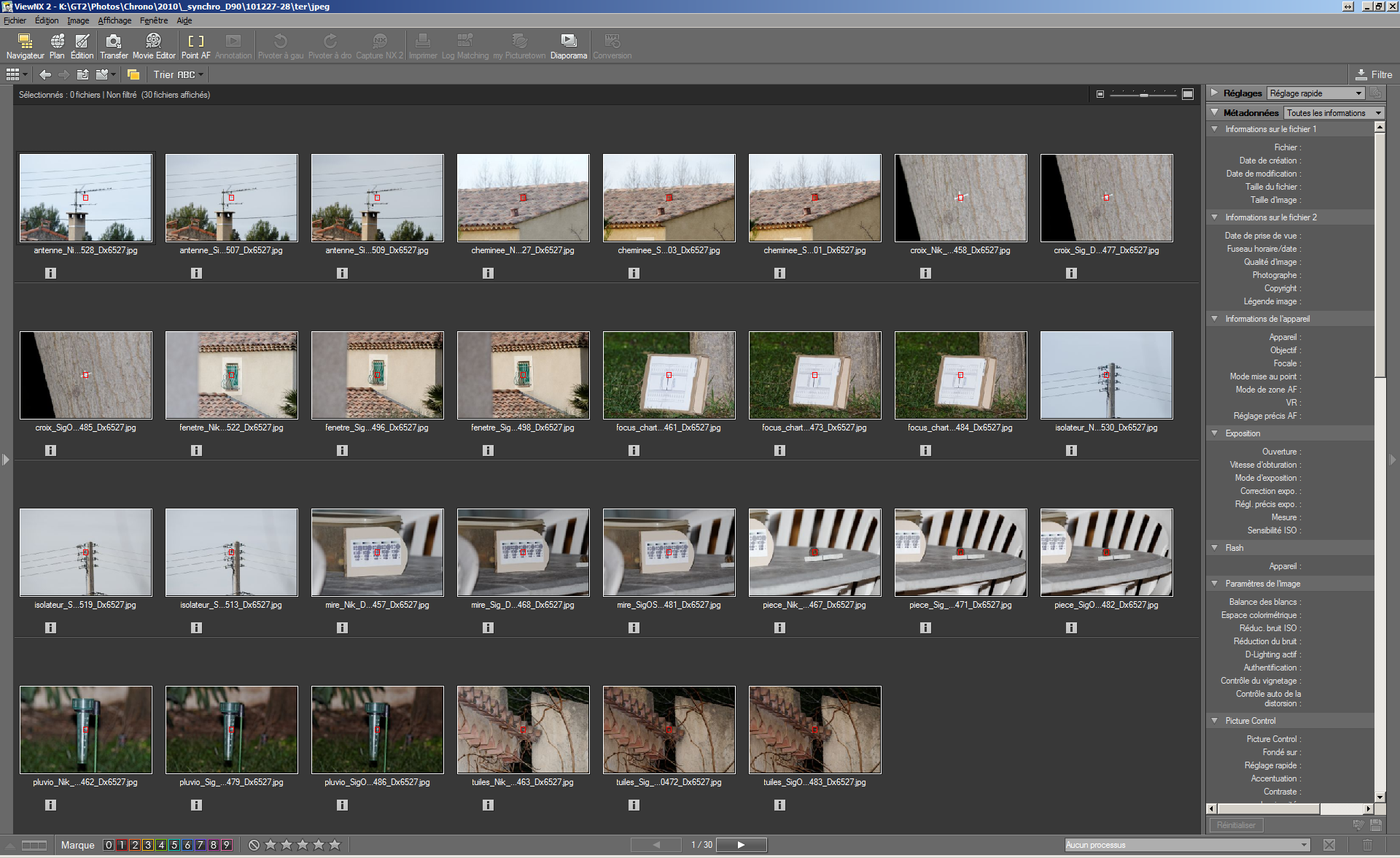The height and width of the screenshot is (858, 1400).
Task: Collapse Informations sur le fichier 2
Action: 1215,217
